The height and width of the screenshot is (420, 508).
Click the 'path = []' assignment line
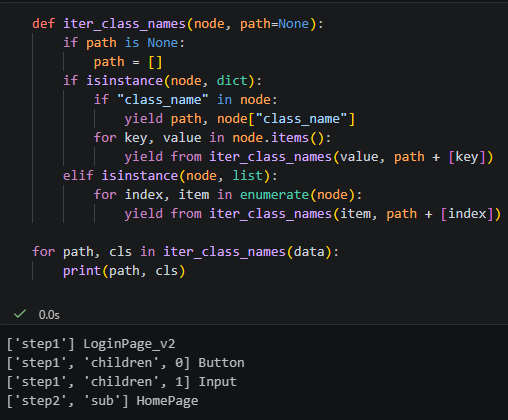(x=128, y=62)
